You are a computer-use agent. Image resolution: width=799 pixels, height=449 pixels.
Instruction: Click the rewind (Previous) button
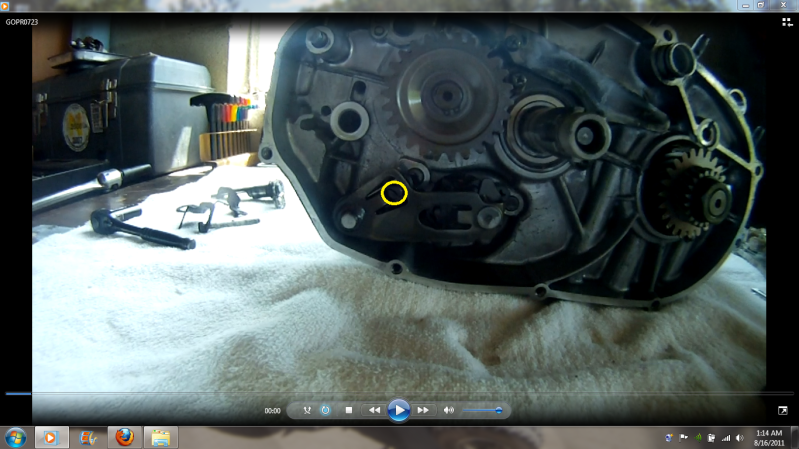(x=375, y=410)
